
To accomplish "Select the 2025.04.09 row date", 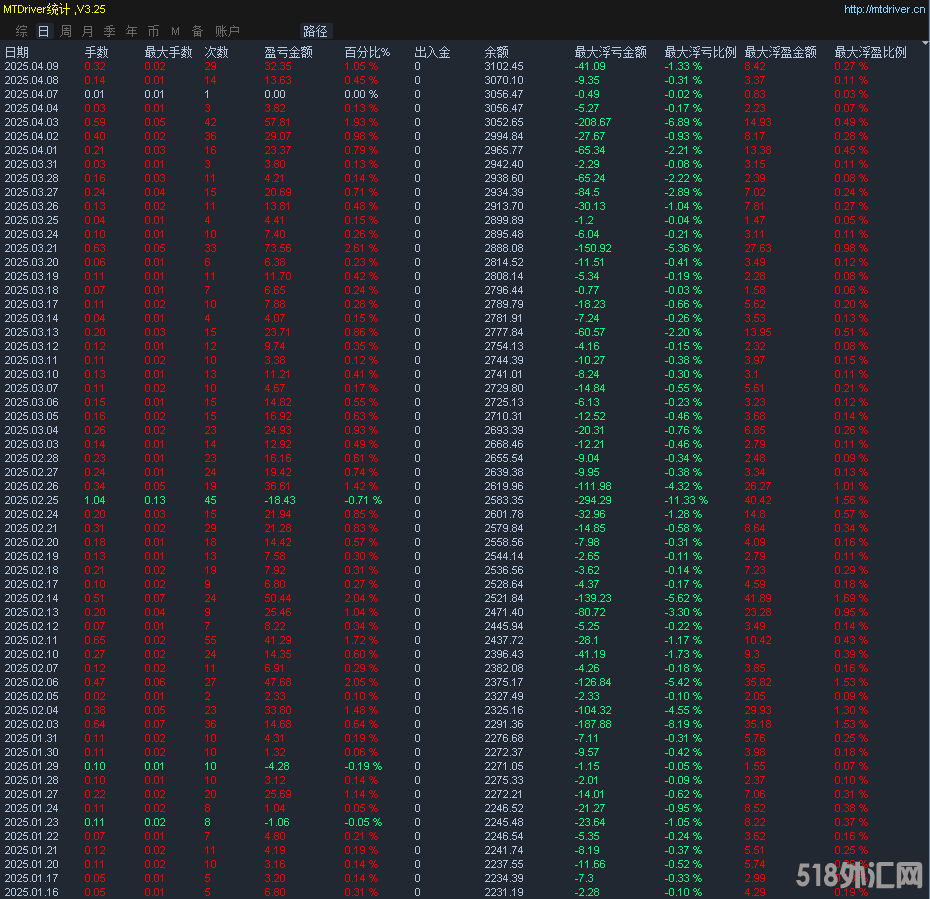I will tap(31, 66).
